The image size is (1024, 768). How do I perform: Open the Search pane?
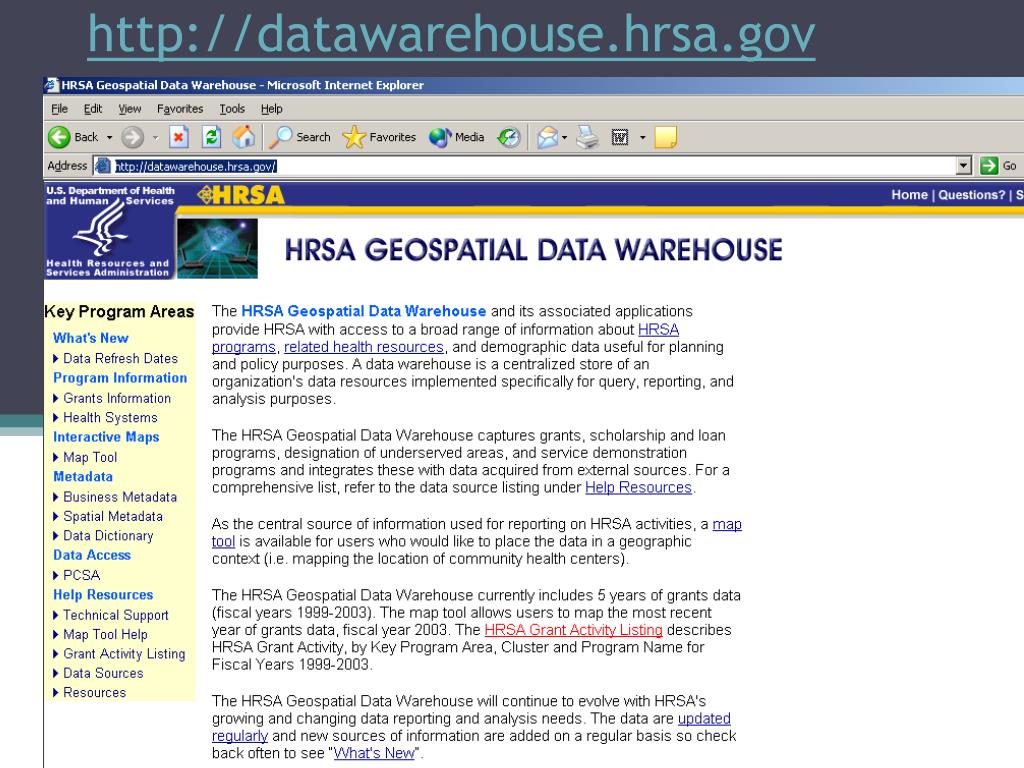[x=300, y=137]
